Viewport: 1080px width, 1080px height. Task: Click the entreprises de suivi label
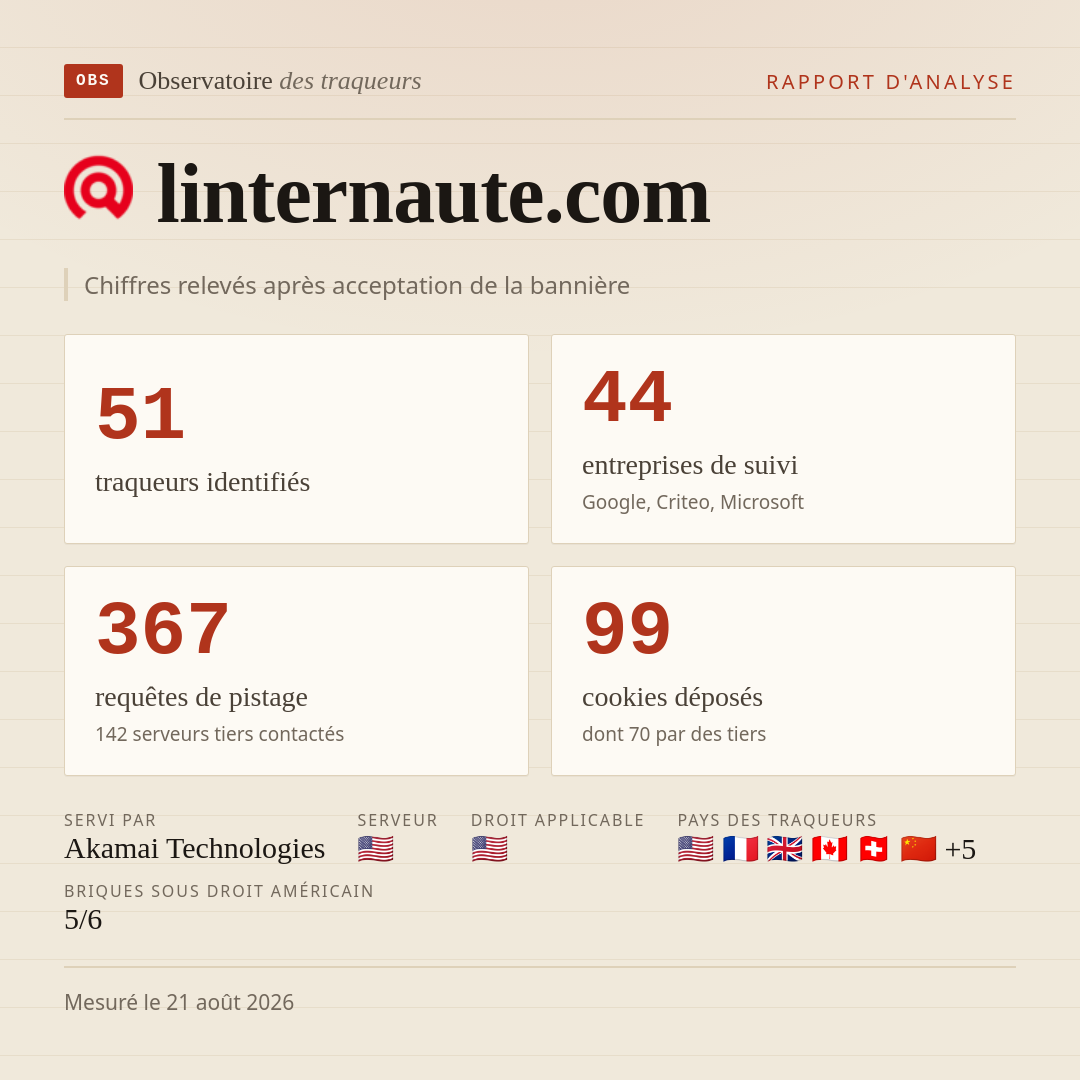tap(689, 465)
